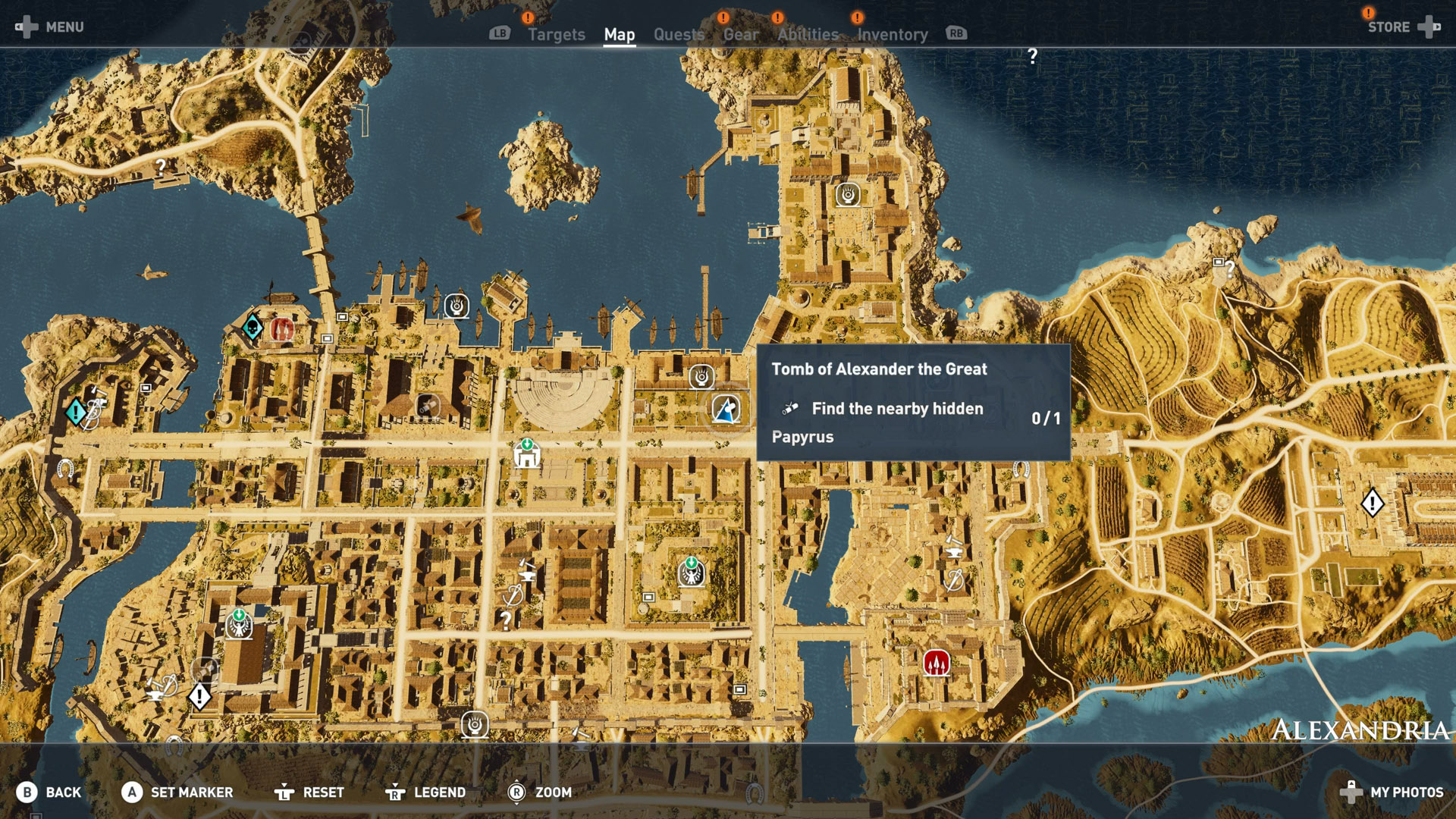
Task: Open My Photos at bottom right
Action: [x=1406, y=792]
